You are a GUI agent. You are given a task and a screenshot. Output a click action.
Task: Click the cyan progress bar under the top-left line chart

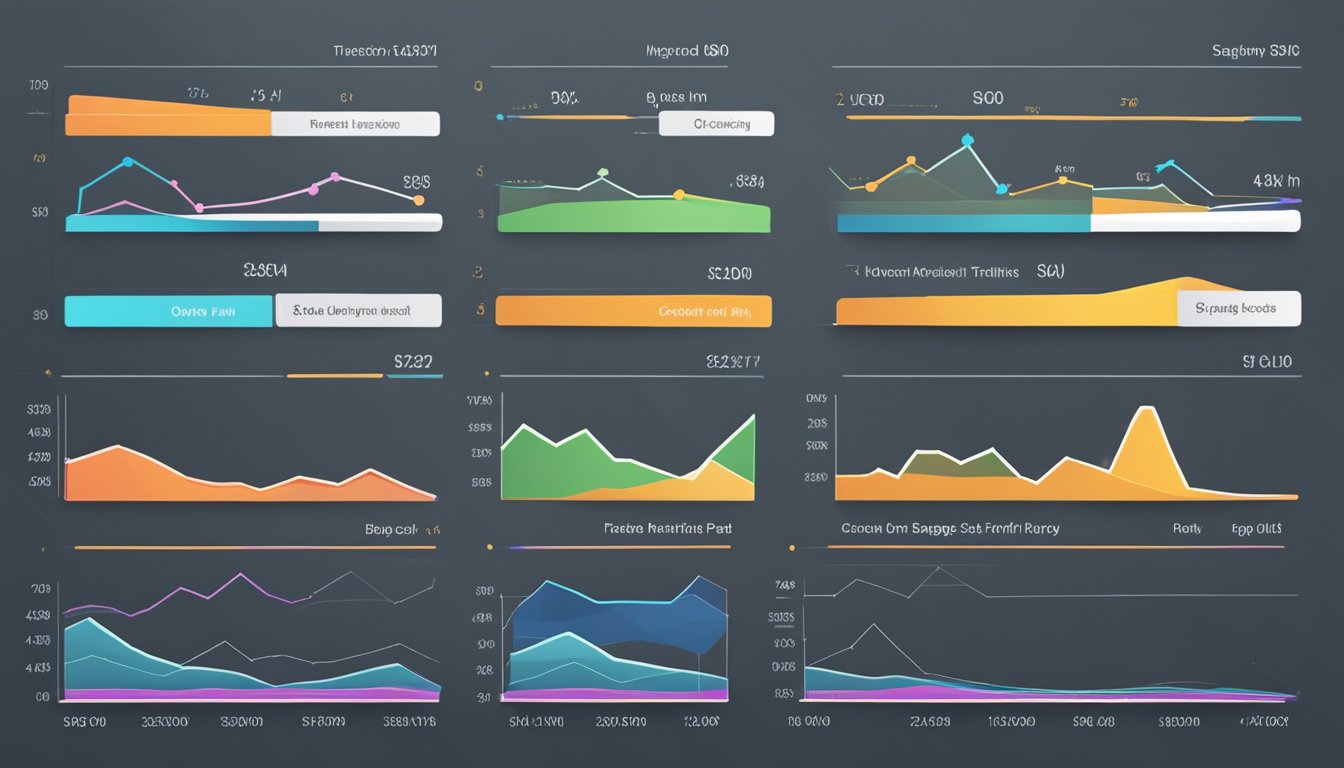(x=191, y=224)
